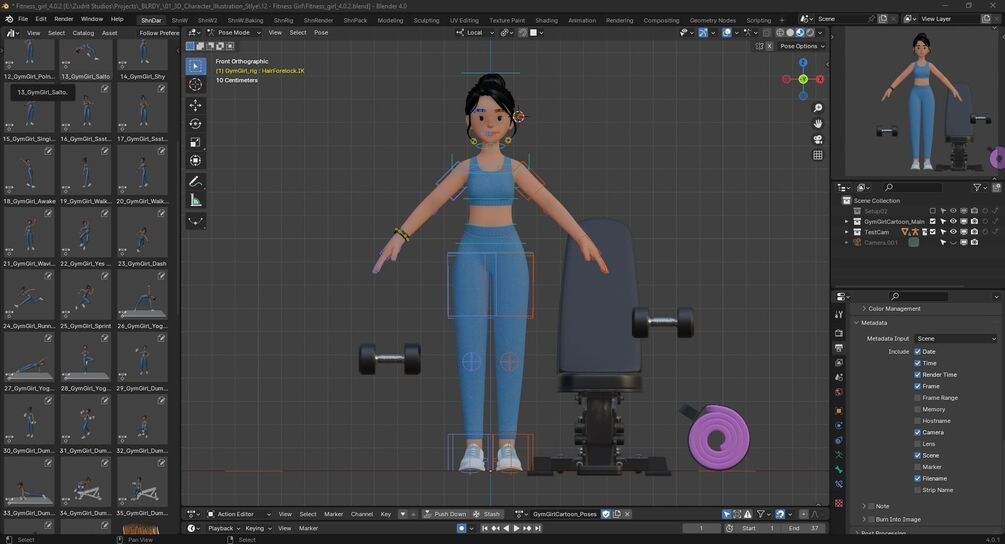Image resolution: width=1005 pixels, height=544 pixels.
Task: Enable the Date metadata checkbox
Action: 917,352
